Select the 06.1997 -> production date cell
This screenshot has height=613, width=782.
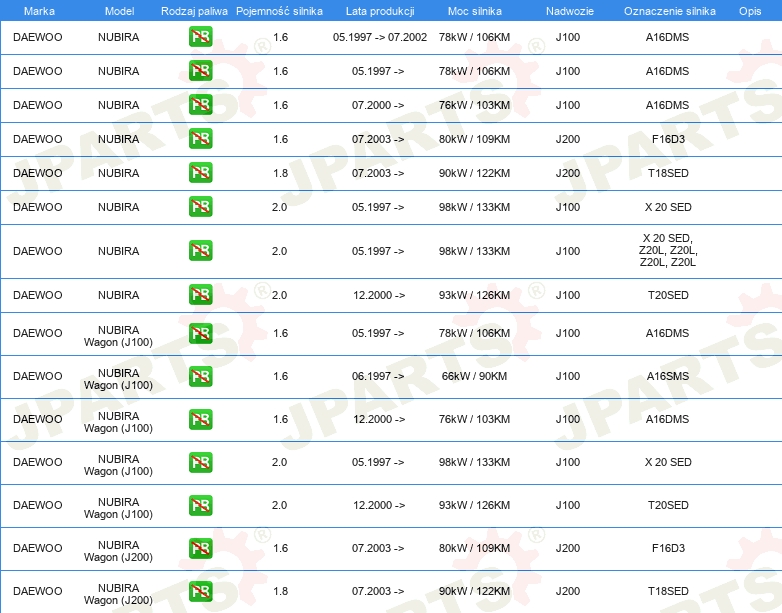[x=378, y=376]
